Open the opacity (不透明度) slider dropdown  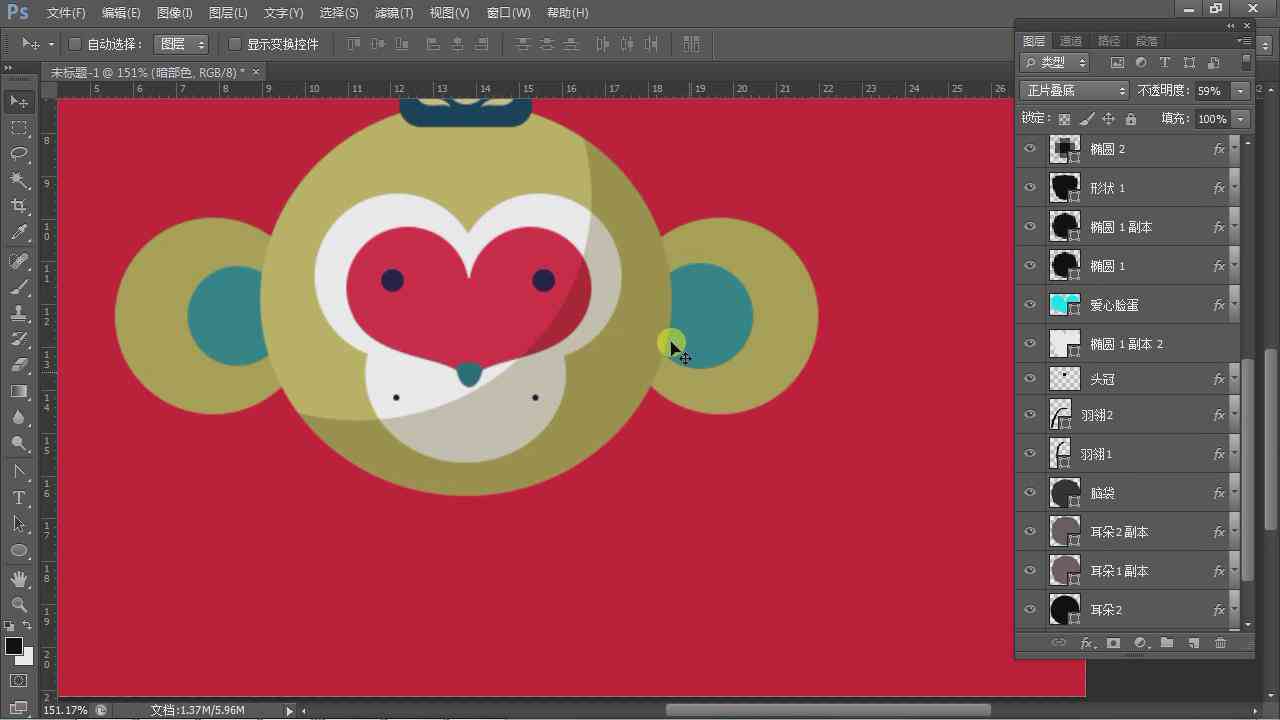point(1241,91)
